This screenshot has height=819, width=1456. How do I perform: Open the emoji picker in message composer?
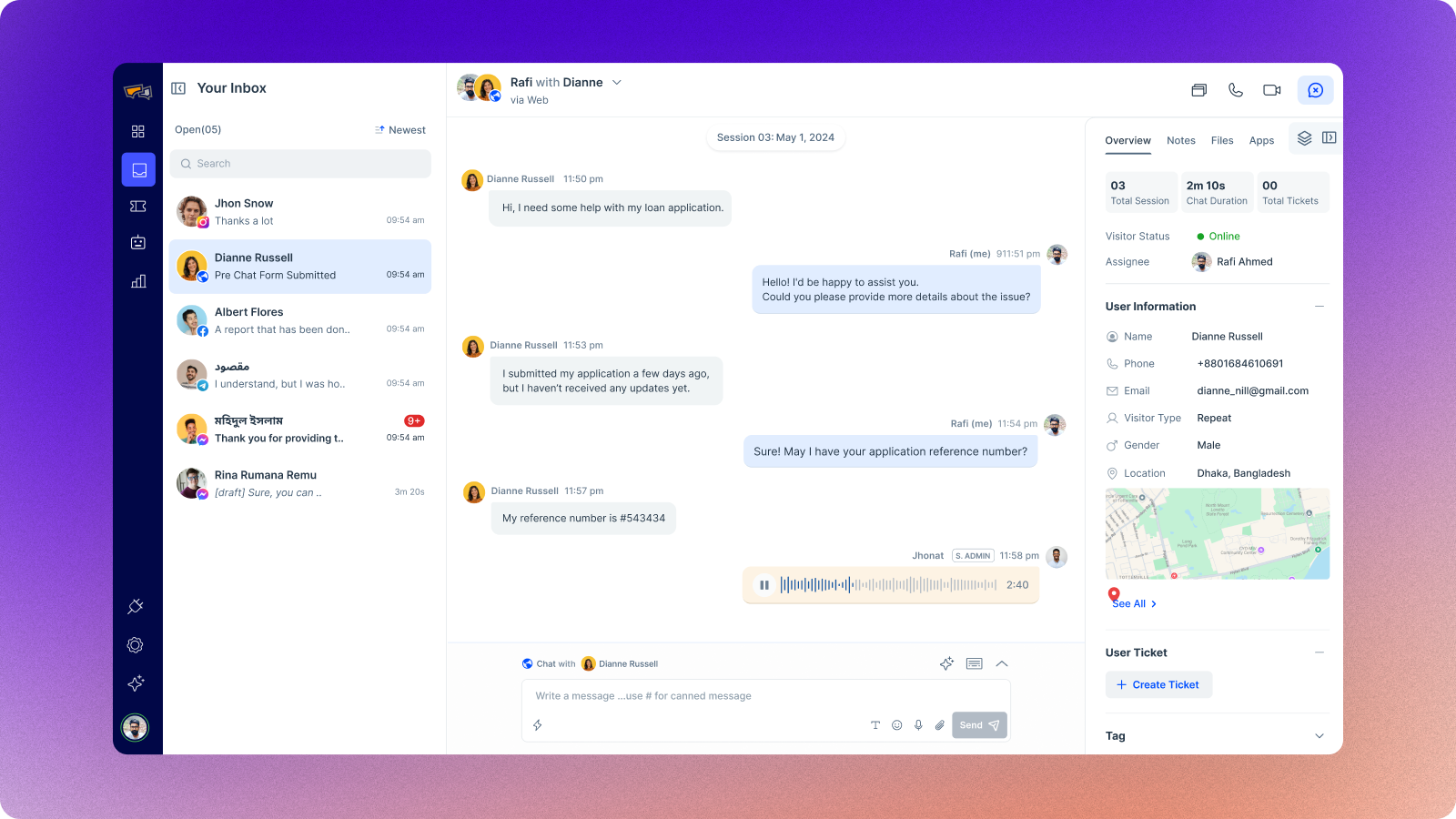[896, 725]
